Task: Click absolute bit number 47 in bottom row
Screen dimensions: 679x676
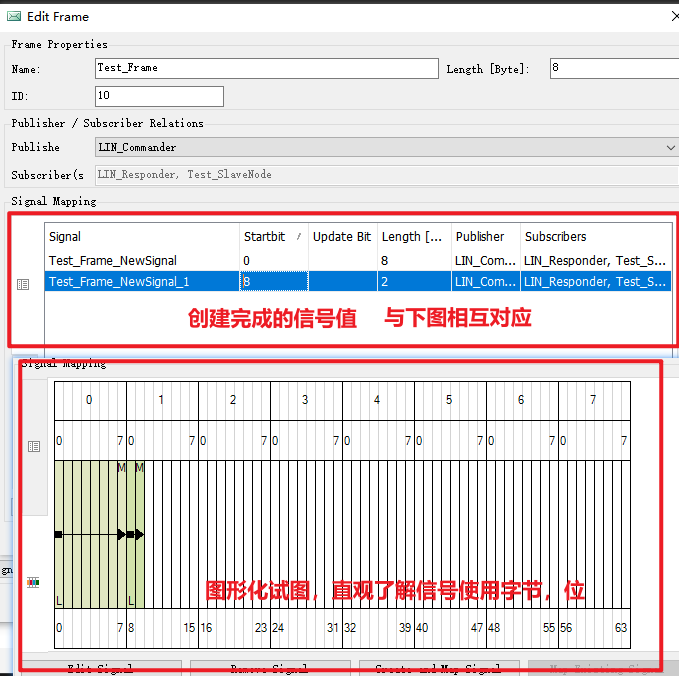Action: (477, 628)
